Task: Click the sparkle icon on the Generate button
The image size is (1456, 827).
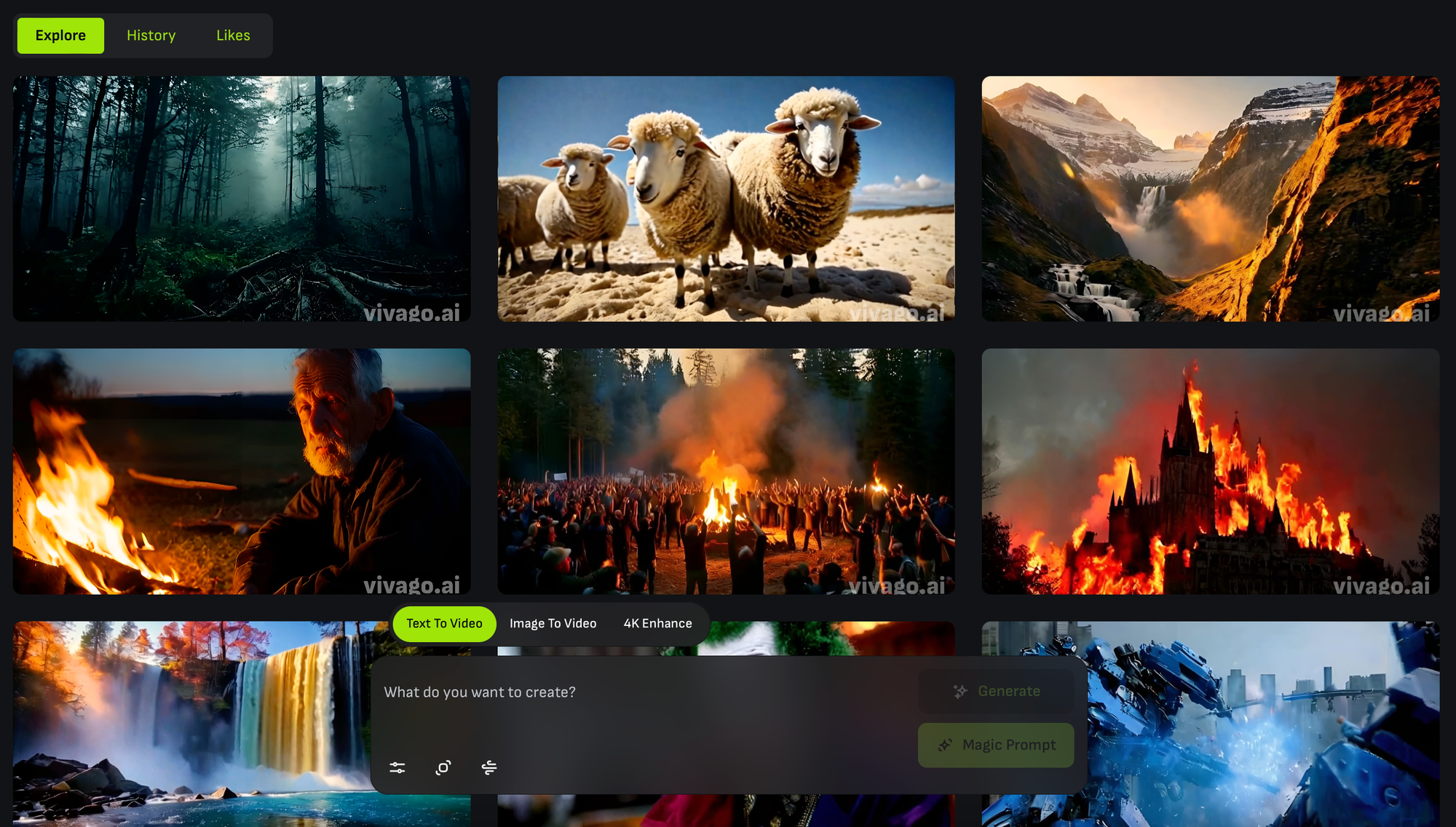Action: [960, 692]
